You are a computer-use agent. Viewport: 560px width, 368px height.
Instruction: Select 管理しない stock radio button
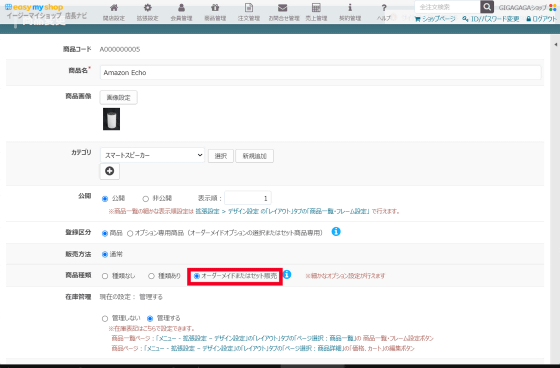click(105, 318)
